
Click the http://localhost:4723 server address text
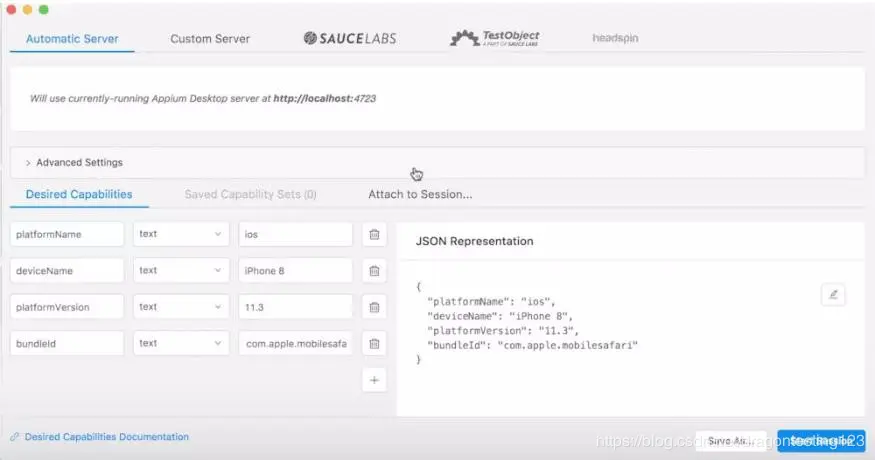pos(324,98)
